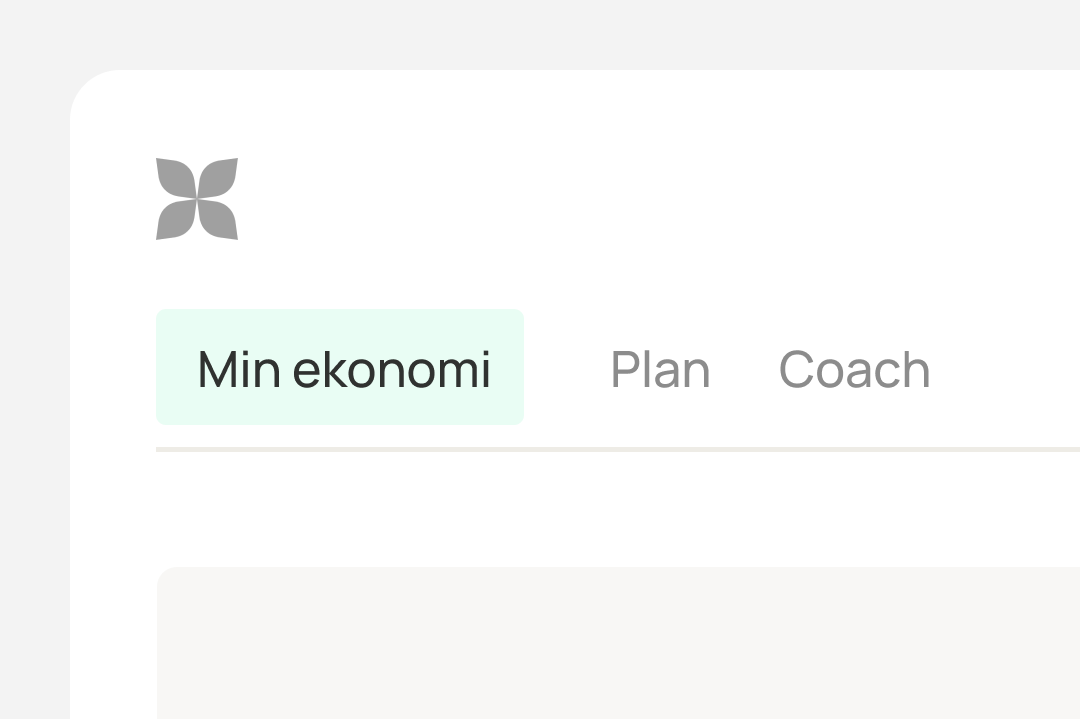The width and height of the screenshot is (1080, 719).
Task: Switch to the Plan tab
Action: (x=660, y=370)
